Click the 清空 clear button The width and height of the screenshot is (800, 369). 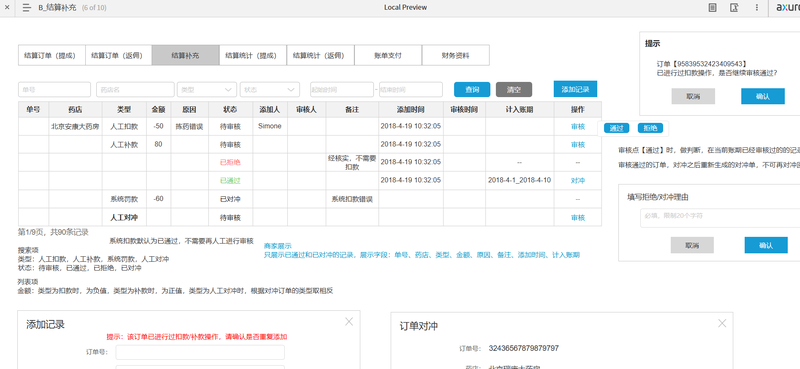514,90
